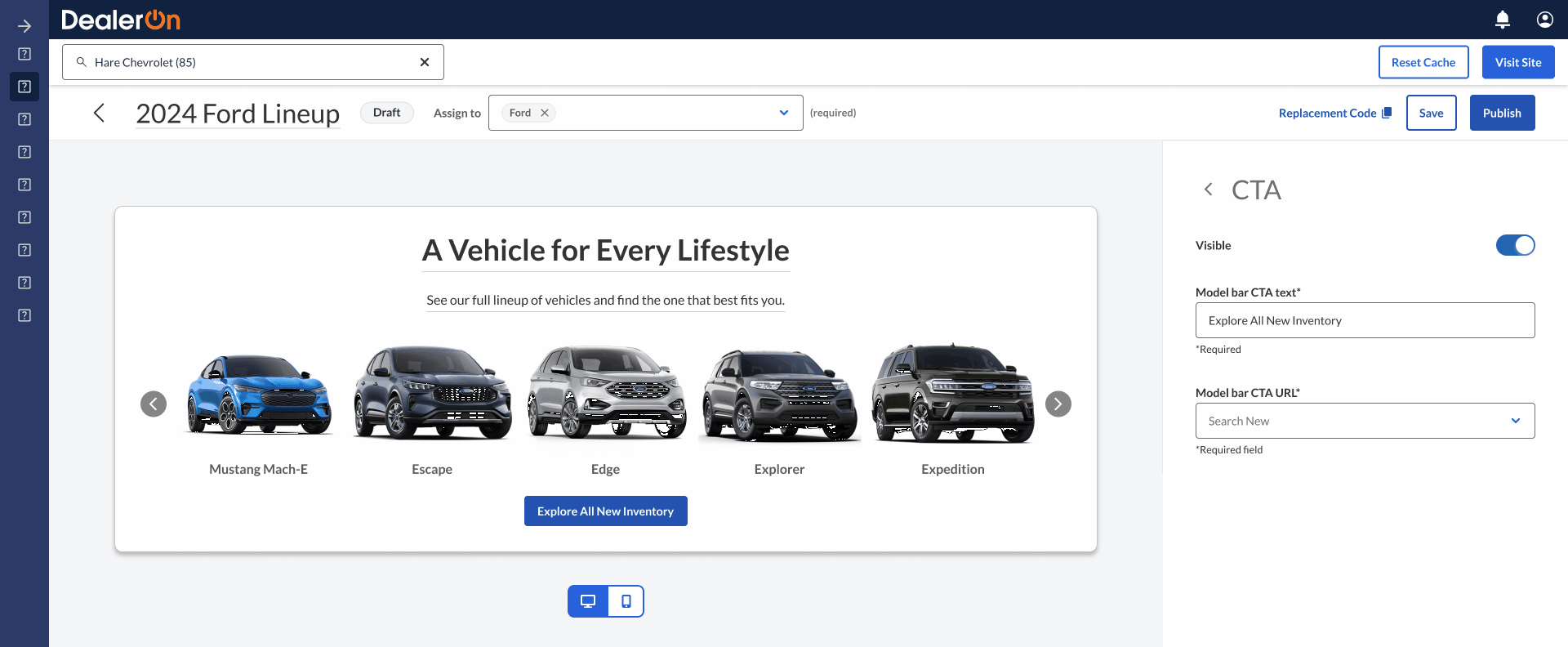Open the sixth question-mark sidebar icon
The width and height of the screenshot is (1568, 647).
[24, 217]
